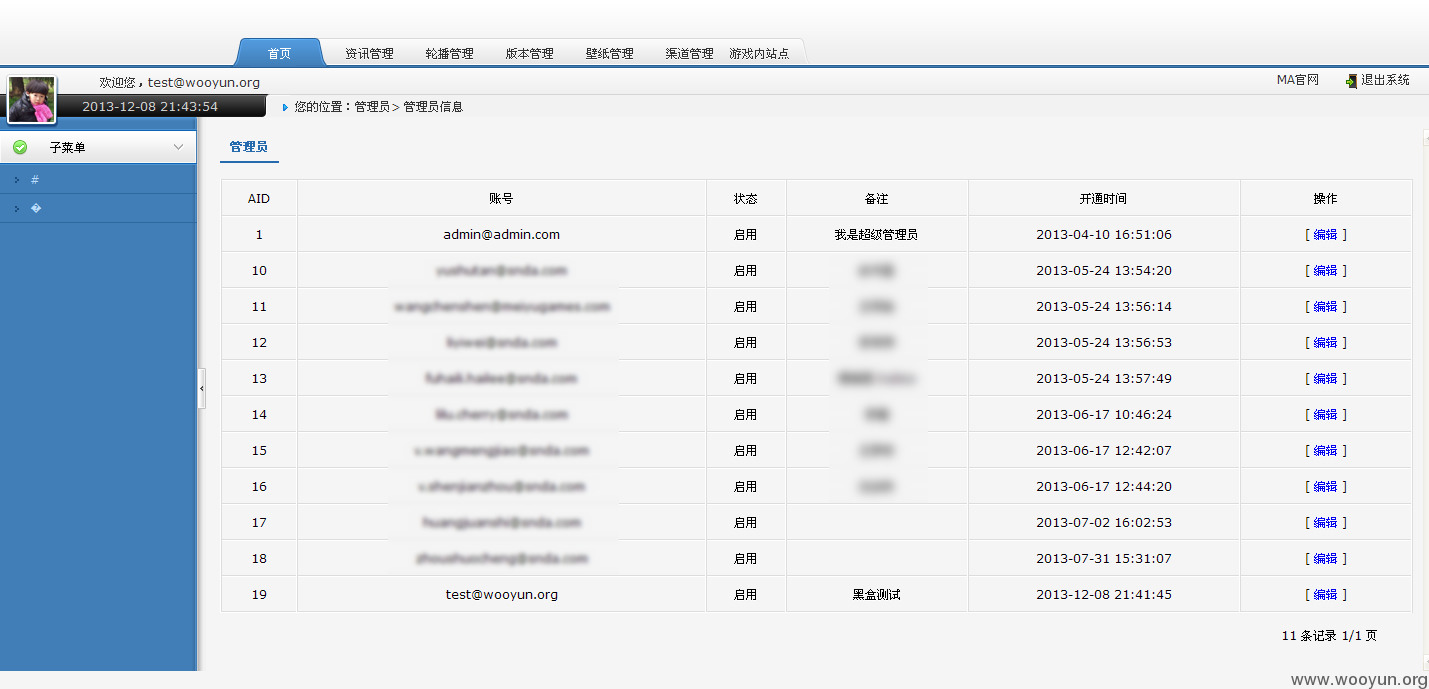This screenshot has height=689, width=1429.
Task: Click the green check icon beside 子菜单
Action: point(20,147)
